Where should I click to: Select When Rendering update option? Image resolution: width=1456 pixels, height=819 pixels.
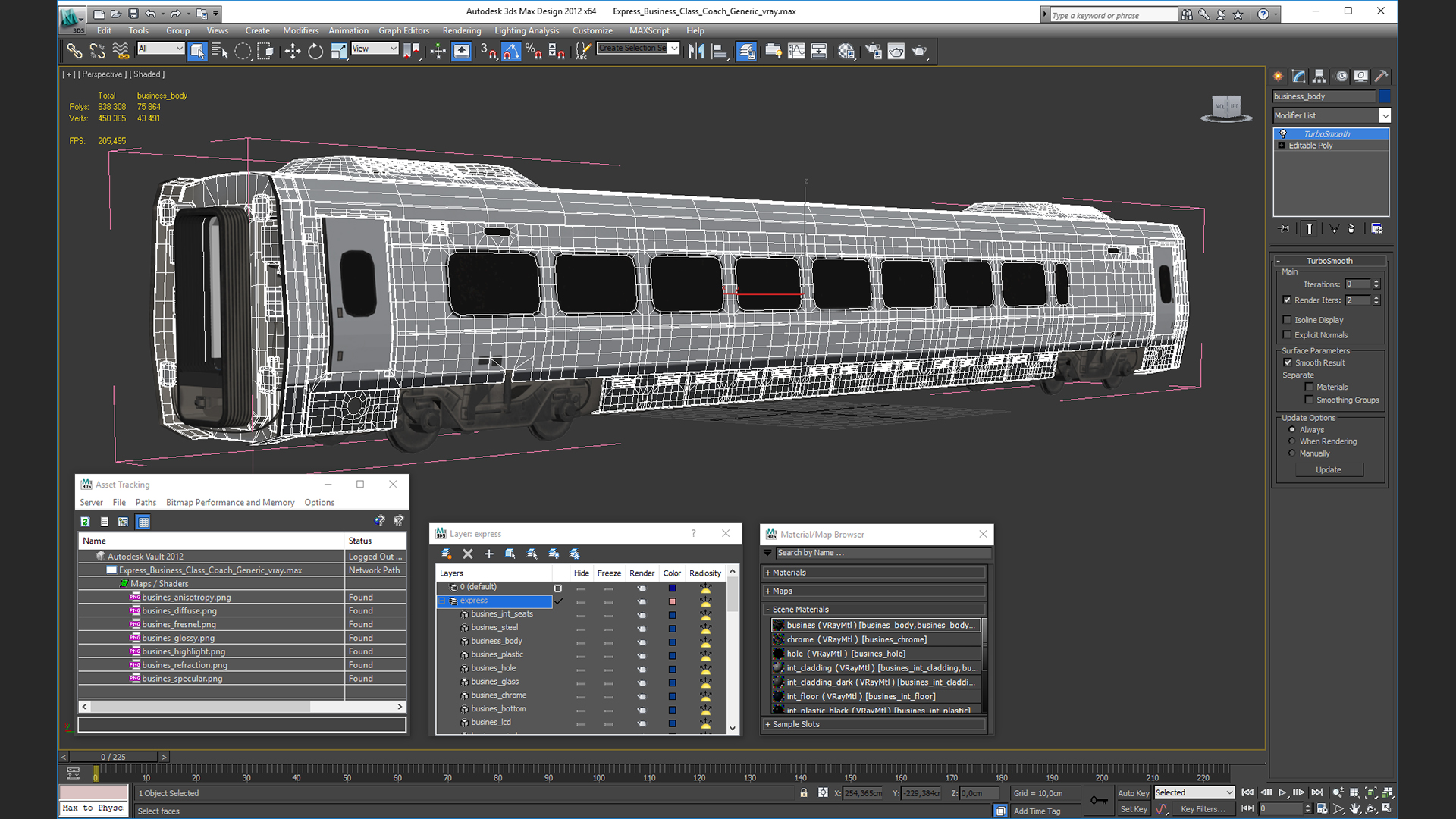point(1292,441)
